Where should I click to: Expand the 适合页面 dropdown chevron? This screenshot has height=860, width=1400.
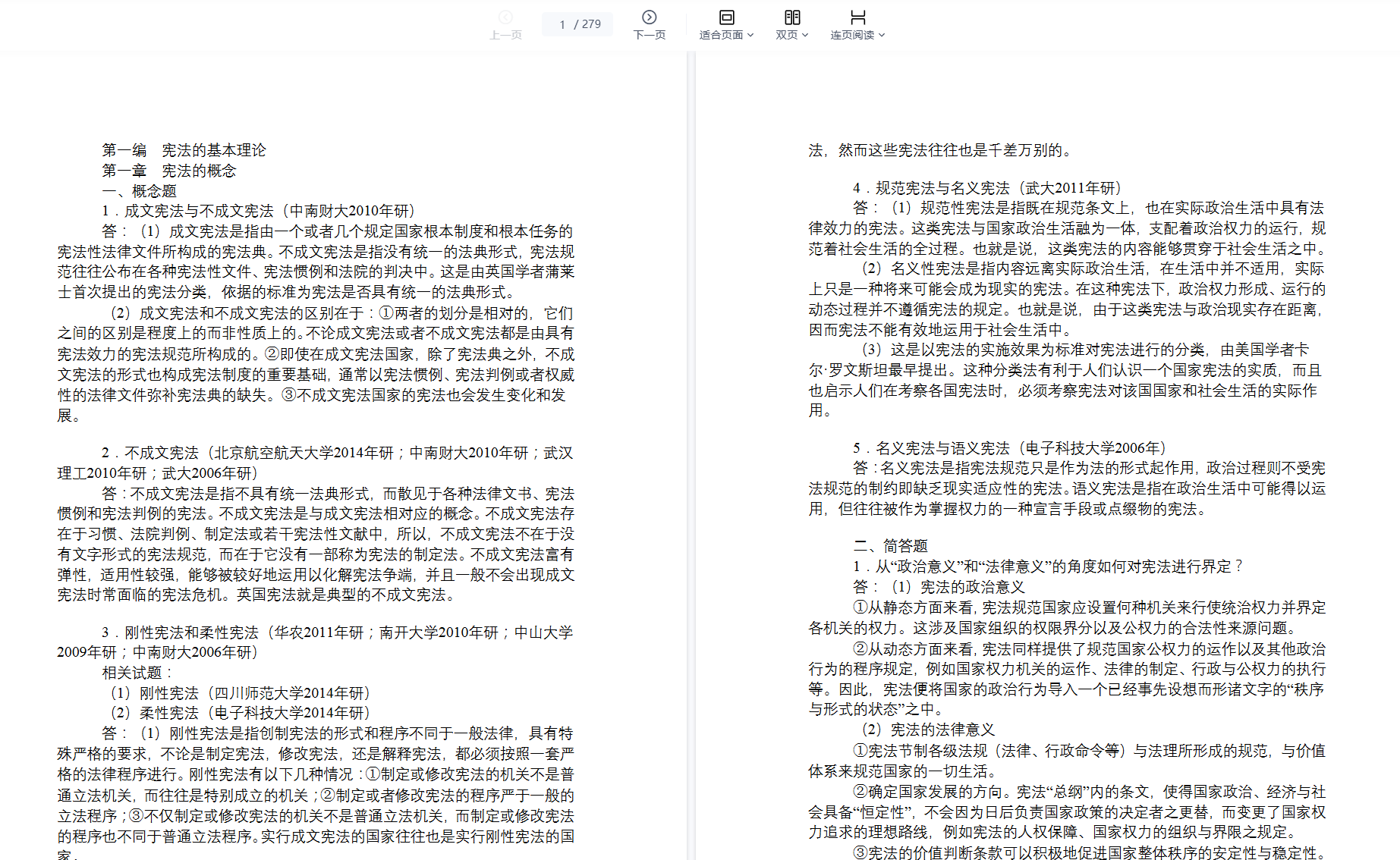[x=750, y=35]
